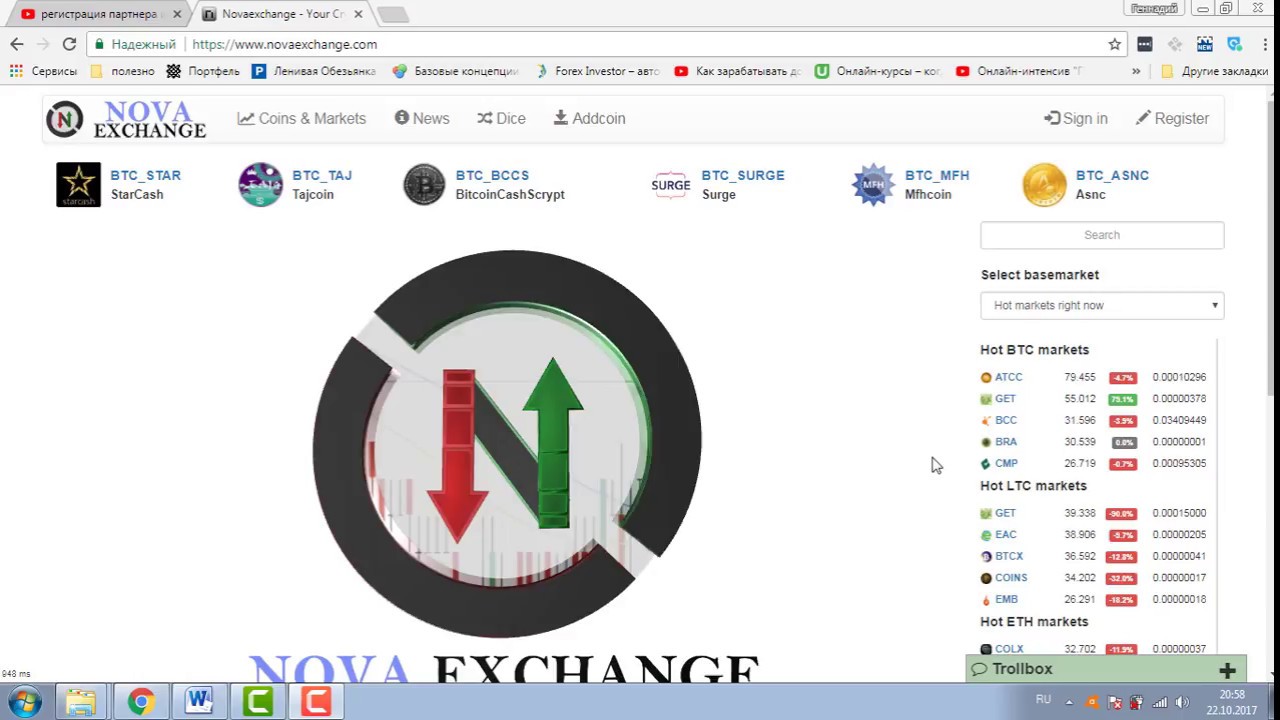Go to the Dice page
The height and width of the screenshot is (720, 1280).
click(x=501, y=118)
